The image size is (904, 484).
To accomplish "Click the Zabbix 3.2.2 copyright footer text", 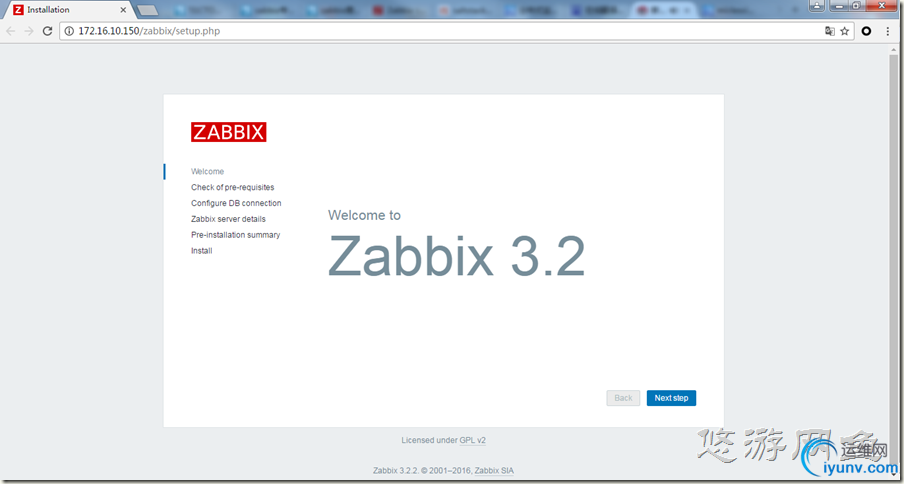I will (423, 471).
